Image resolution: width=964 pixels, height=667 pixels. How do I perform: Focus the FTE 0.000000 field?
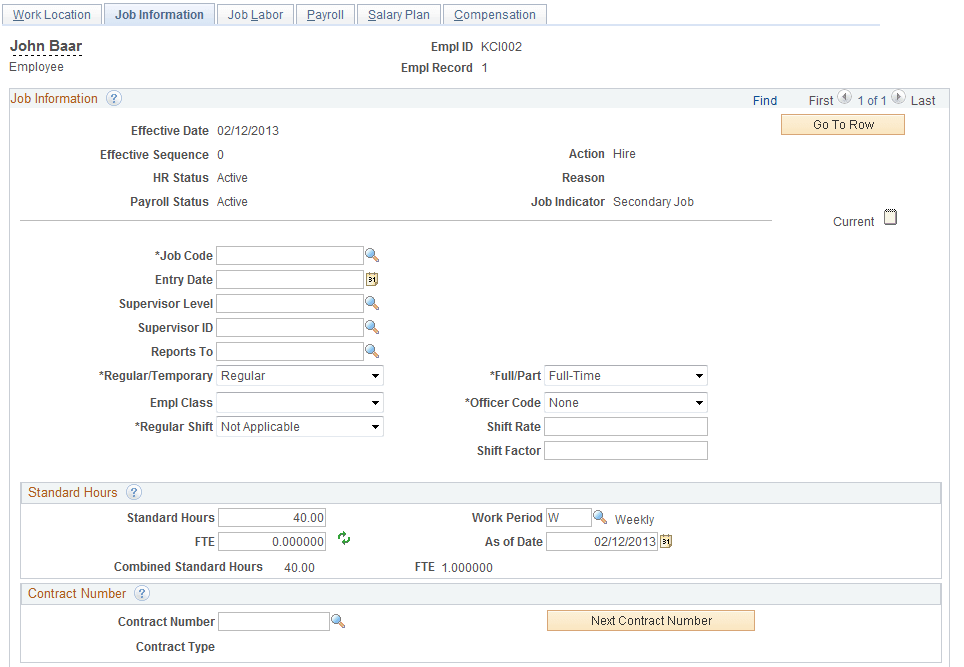point(272,542)
